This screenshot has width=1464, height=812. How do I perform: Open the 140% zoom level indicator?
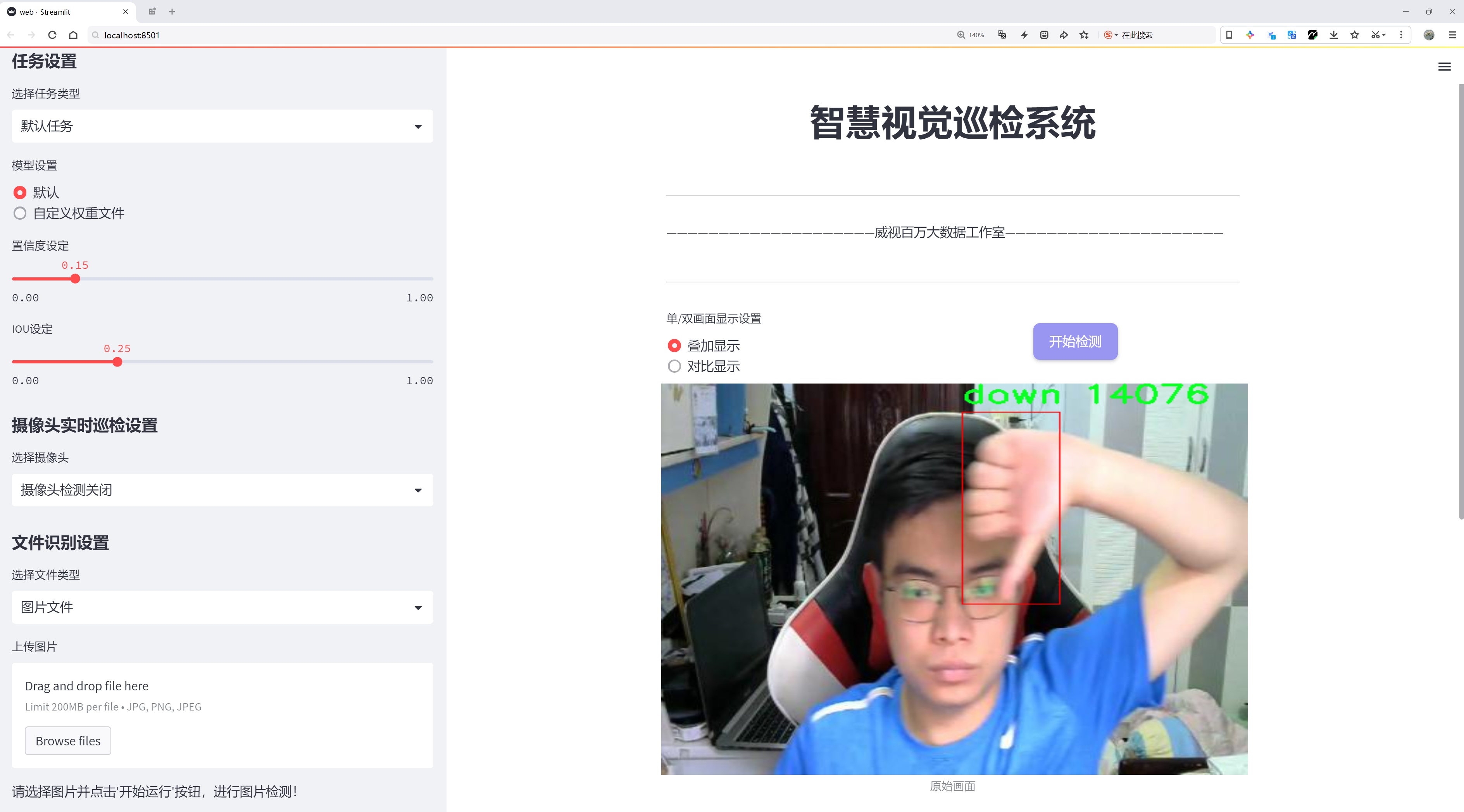[x=970, y=35]
